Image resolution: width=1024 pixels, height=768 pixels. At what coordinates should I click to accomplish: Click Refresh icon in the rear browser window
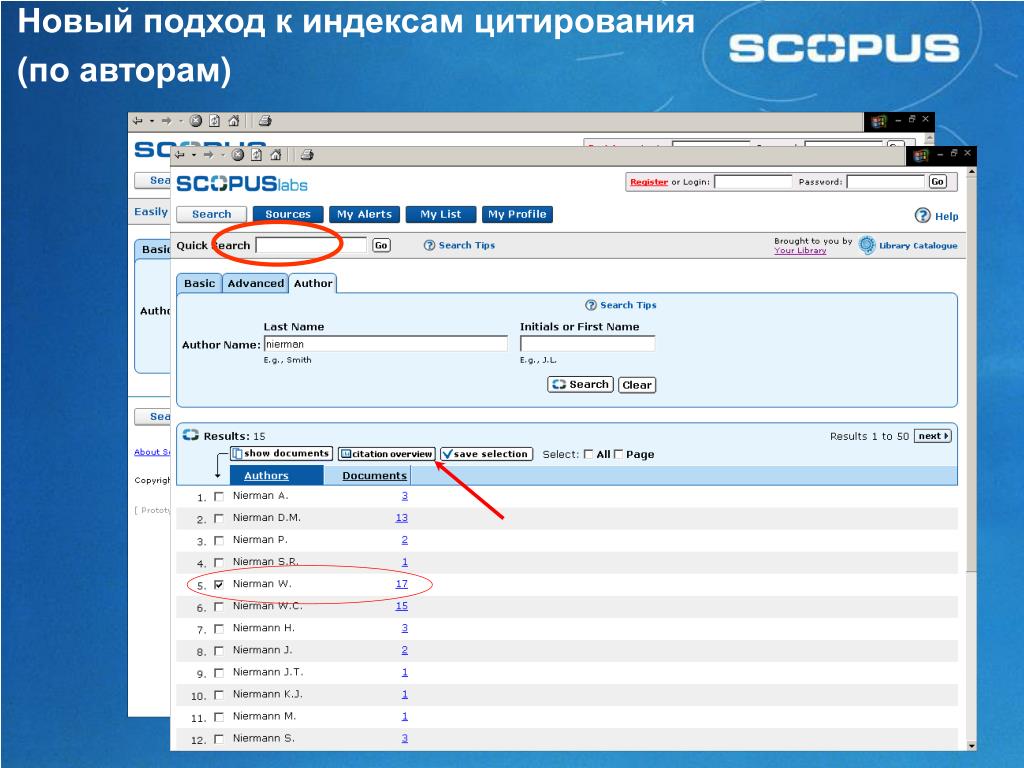point(214,121)
